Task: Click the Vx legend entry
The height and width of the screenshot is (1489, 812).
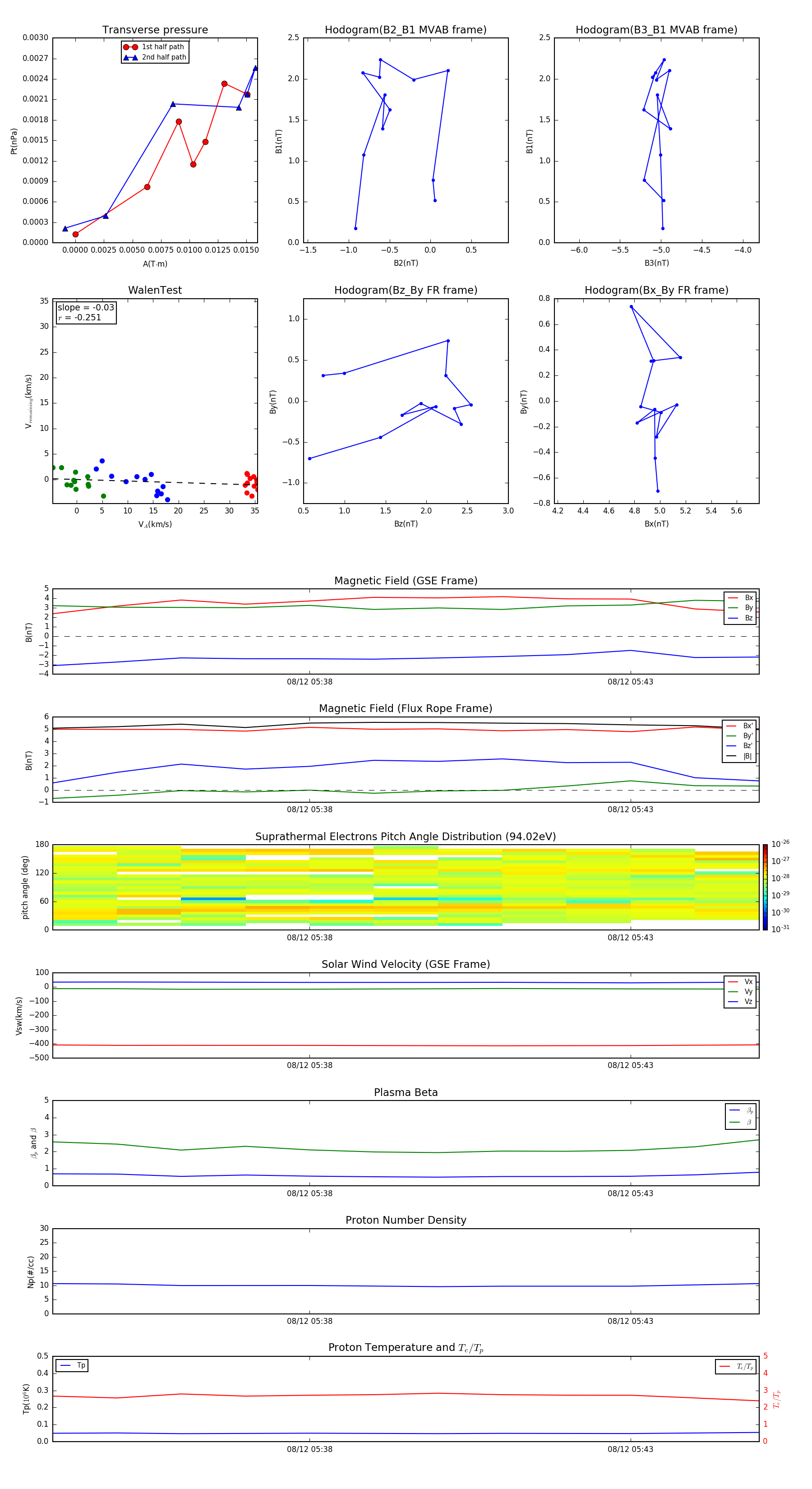Action: click(x=741, y=981)
